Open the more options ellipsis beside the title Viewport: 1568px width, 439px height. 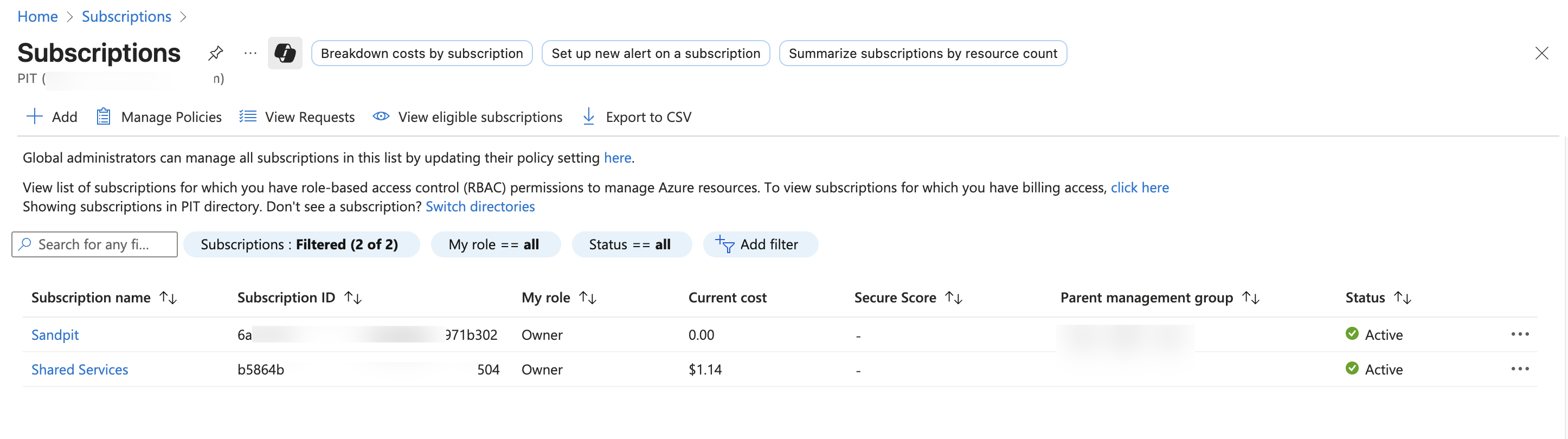click(x=250, y=54)
